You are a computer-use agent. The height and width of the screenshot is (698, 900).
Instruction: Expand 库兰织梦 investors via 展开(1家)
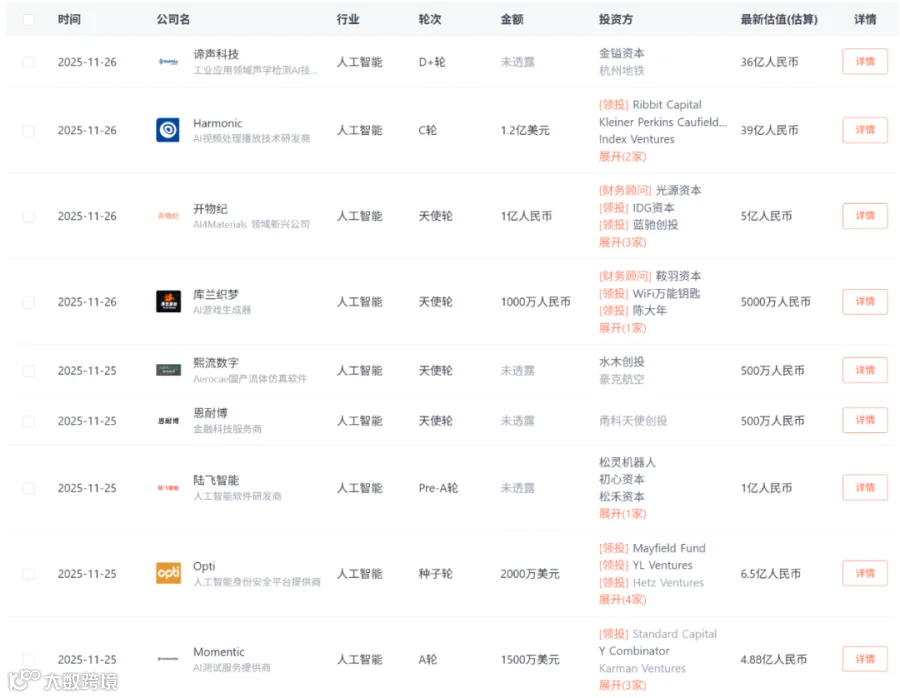[622, 328]
